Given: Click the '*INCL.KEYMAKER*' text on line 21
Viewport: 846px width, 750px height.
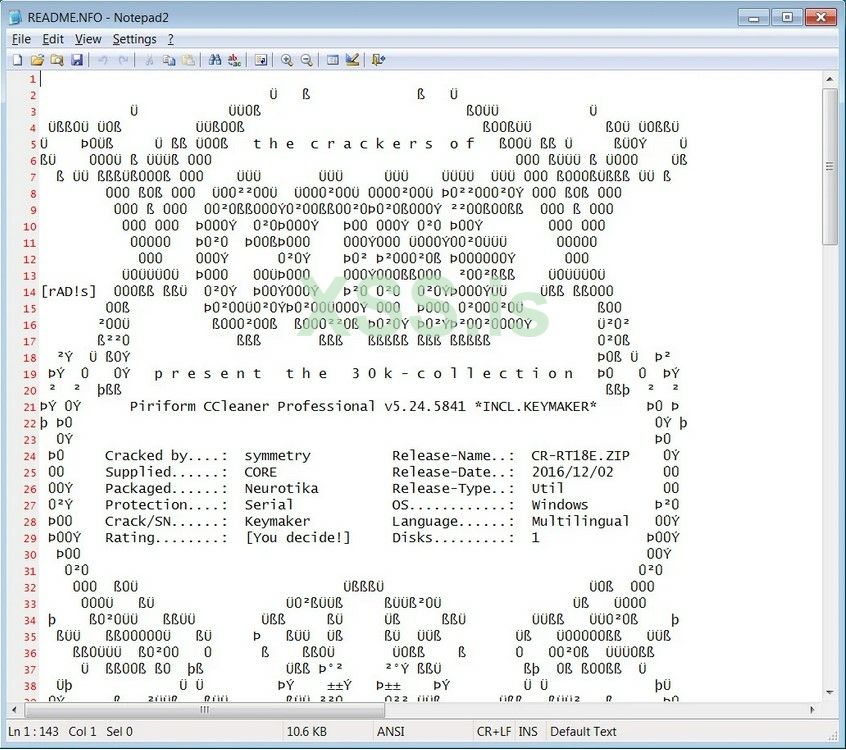Looking at the screenshot, I should point(535,406).
